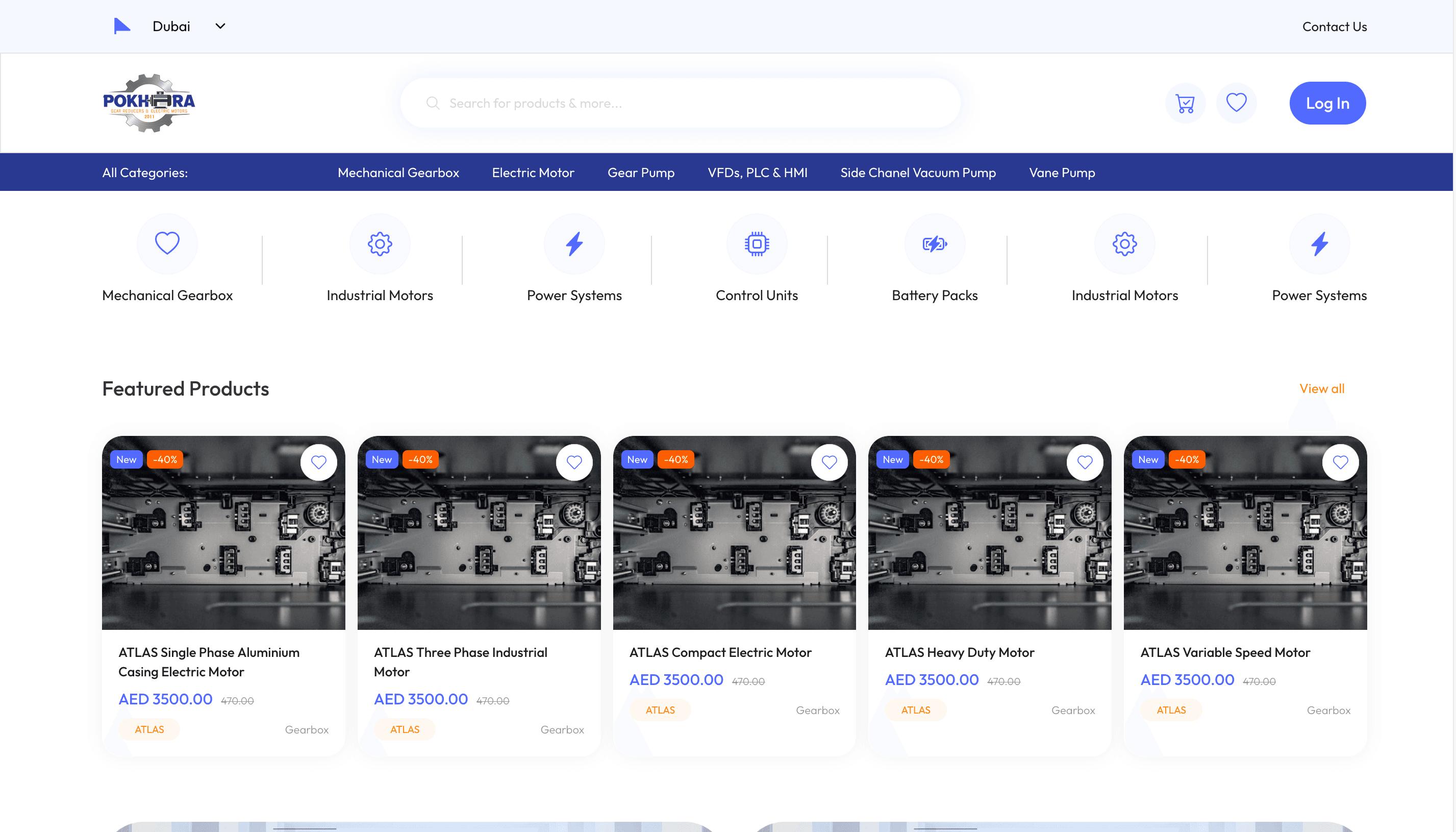The image size is (1456, 832).
Task: Click the blue location flag icon
Action: pyautogui.click(x=121, y=26)
